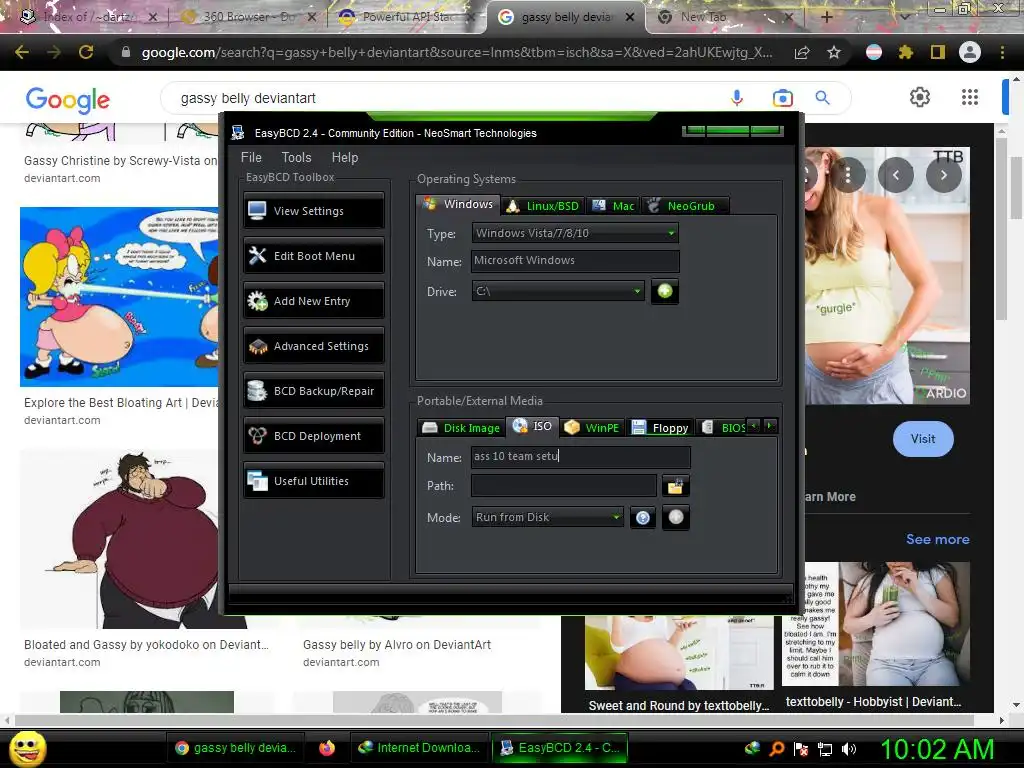Show more portable media tabs with right arrow
Image resolution: width=1024 pixels, height=768 pixels.
coord(770,426)
